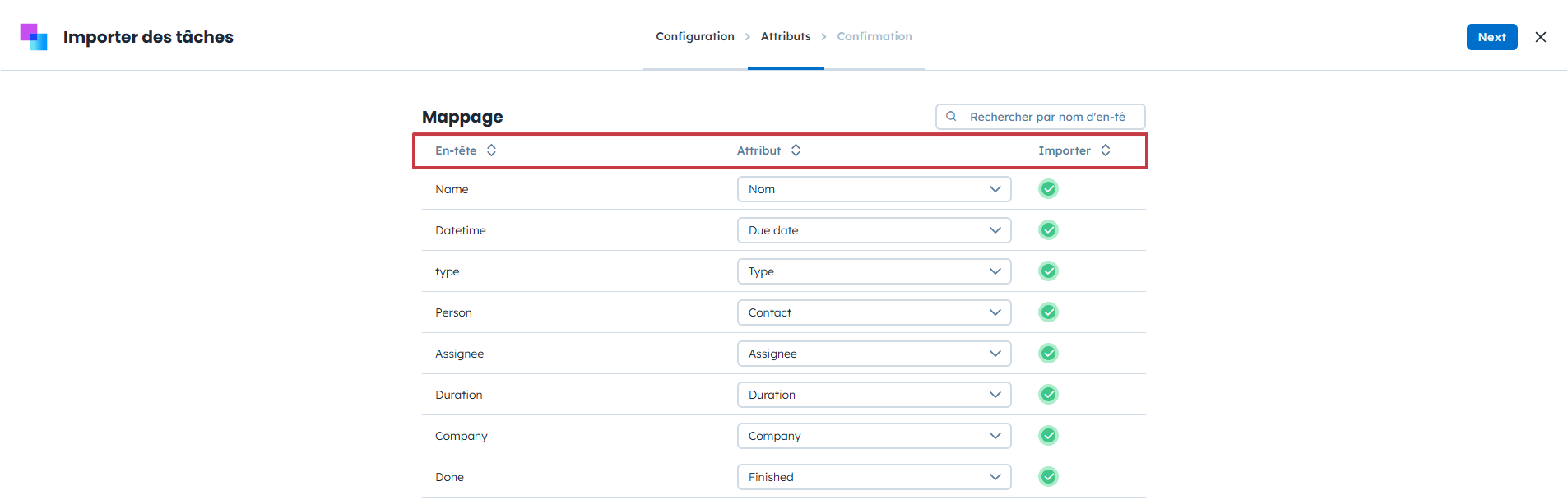Go to the Confirmation step

pos(874,36)
